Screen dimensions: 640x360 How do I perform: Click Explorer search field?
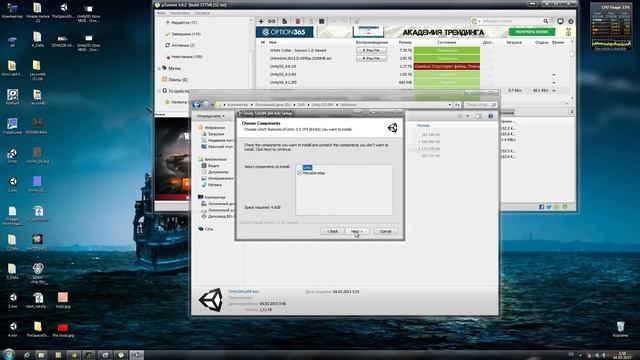coord(480,105)
